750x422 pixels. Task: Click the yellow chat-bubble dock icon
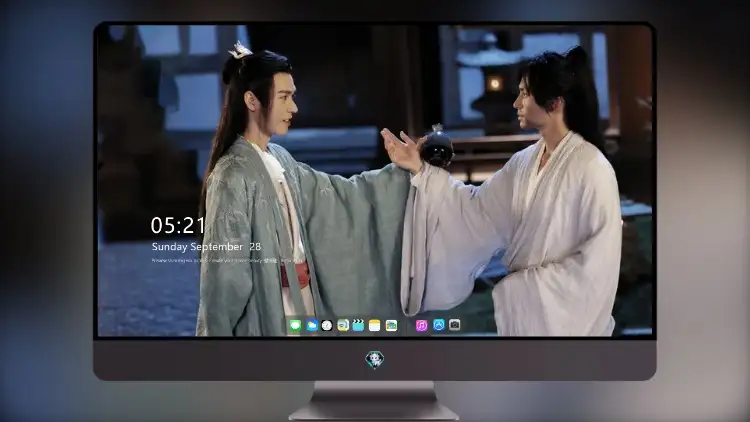(343, 325)
